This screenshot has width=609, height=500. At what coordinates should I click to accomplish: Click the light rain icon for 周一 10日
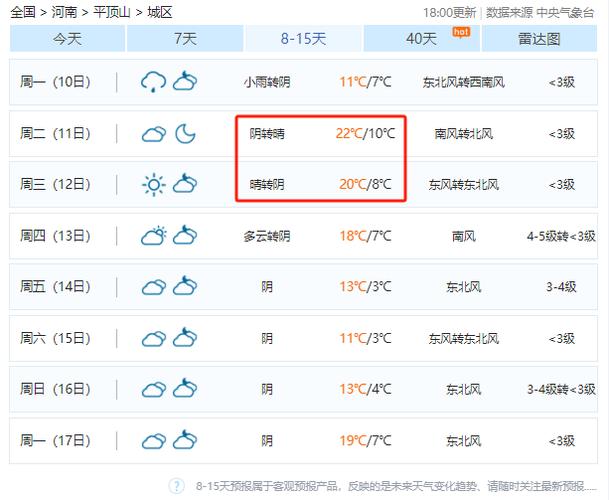point(153,82)
